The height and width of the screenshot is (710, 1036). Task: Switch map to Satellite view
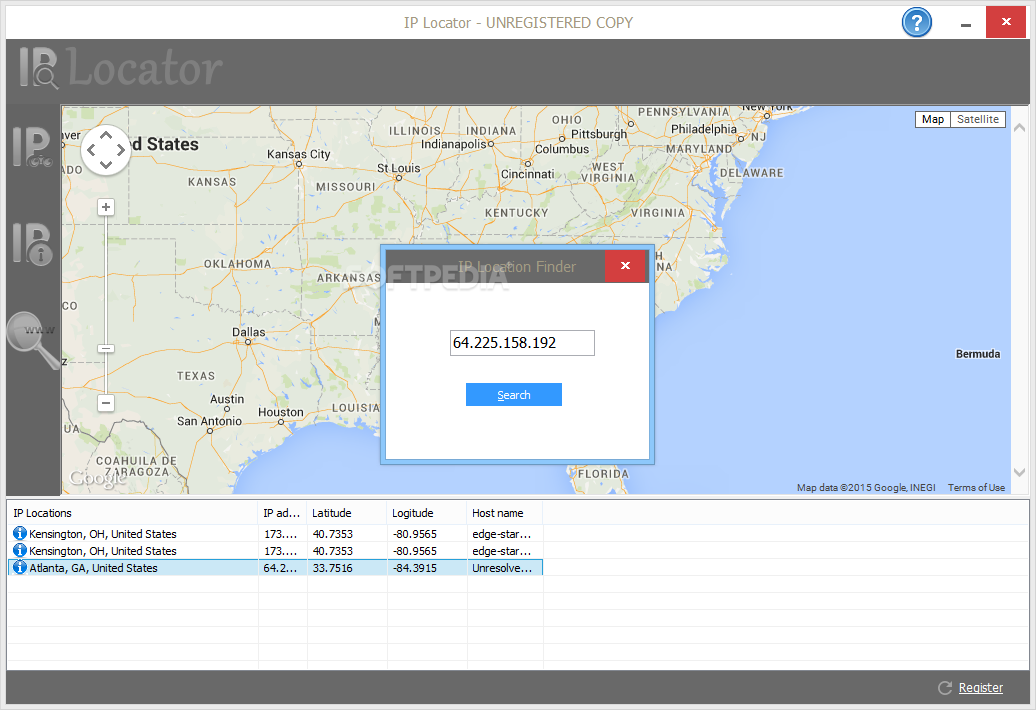pos(978,120)
